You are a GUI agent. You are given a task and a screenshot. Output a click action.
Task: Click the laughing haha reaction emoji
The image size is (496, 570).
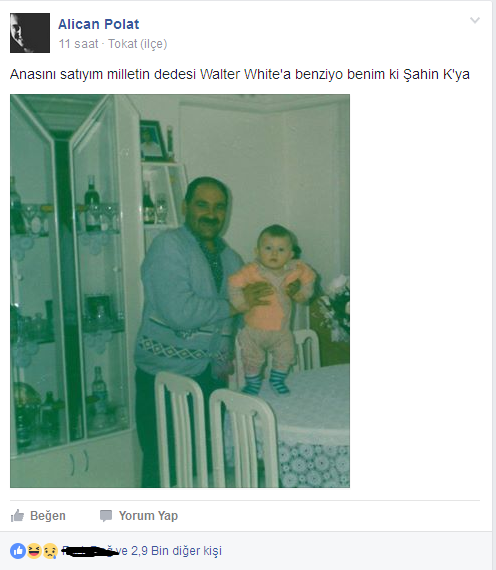click(x=34, y=551)
